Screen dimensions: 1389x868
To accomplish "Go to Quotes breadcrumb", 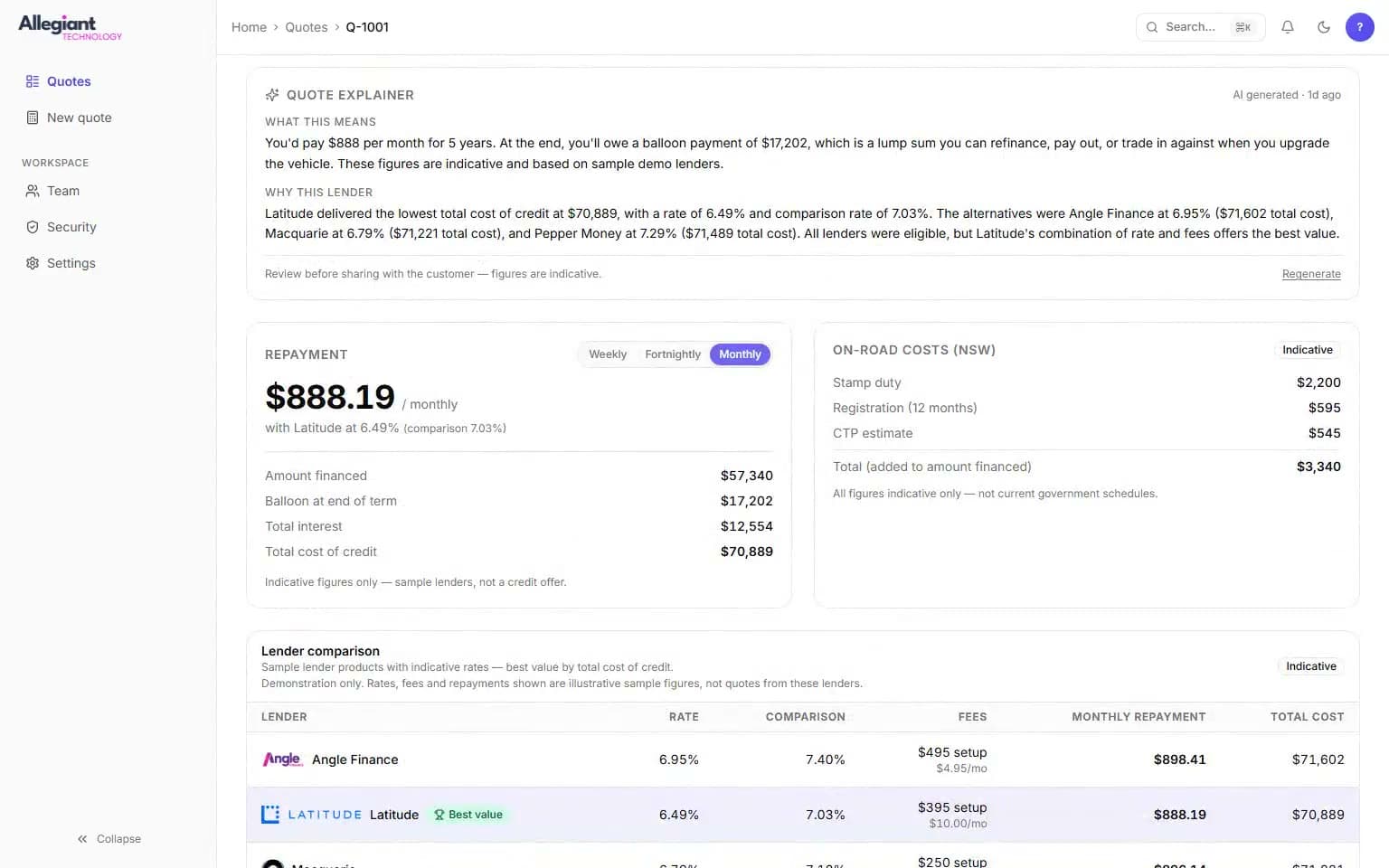I will (307, 27).
